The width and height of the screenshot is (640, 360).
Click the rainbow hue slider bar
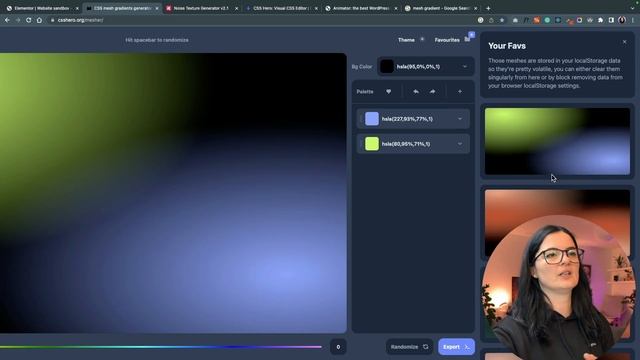161,347
